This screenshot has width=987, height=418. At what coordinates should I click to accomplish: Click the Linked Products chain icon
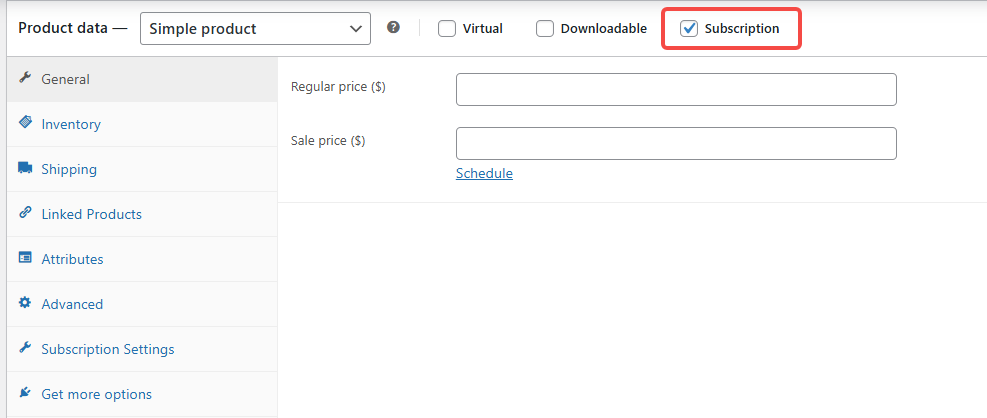(25, 213)
